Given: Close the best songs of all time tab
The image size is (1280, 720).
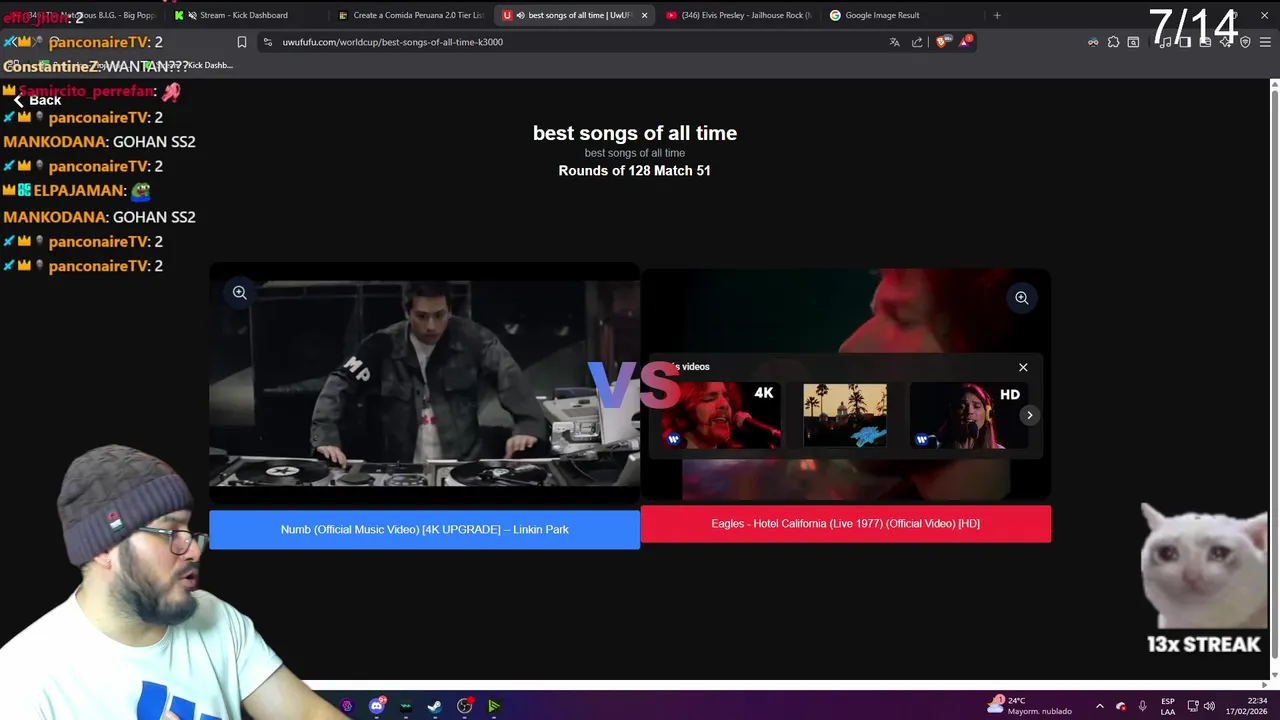Looking at the screenshot, I should pyautogui.click(x=644, y=15).
